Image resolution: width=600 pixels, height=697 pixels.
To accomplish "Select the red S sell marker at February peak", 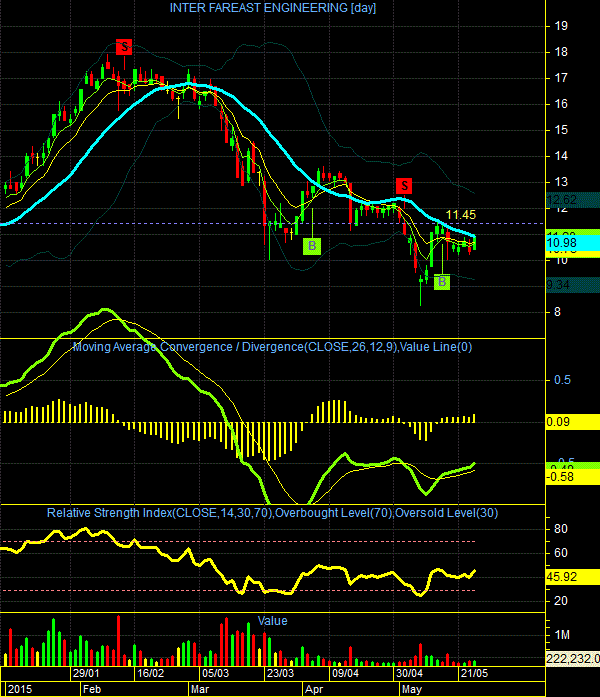I will [x=124, y=47].
